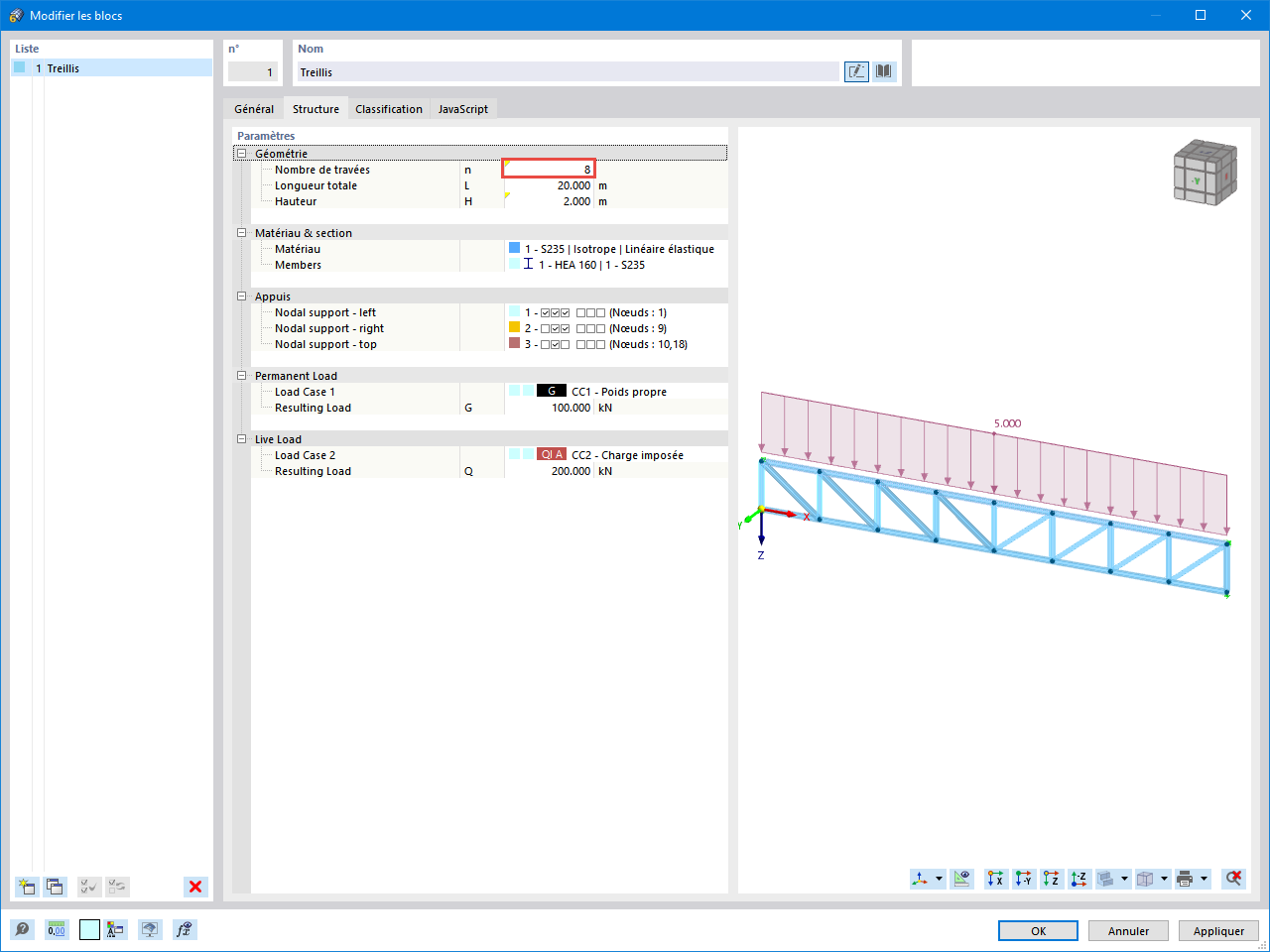Viewport: 1270px width, 952px height.
Task: Click the edit name pencil icon
Action: point(856,71)
